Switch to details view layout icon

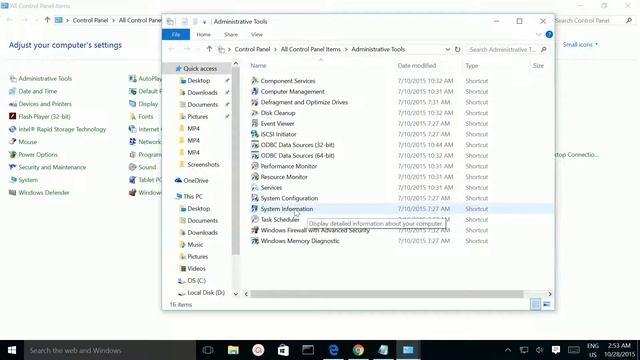pyautogui.click(x=535, y=304)
